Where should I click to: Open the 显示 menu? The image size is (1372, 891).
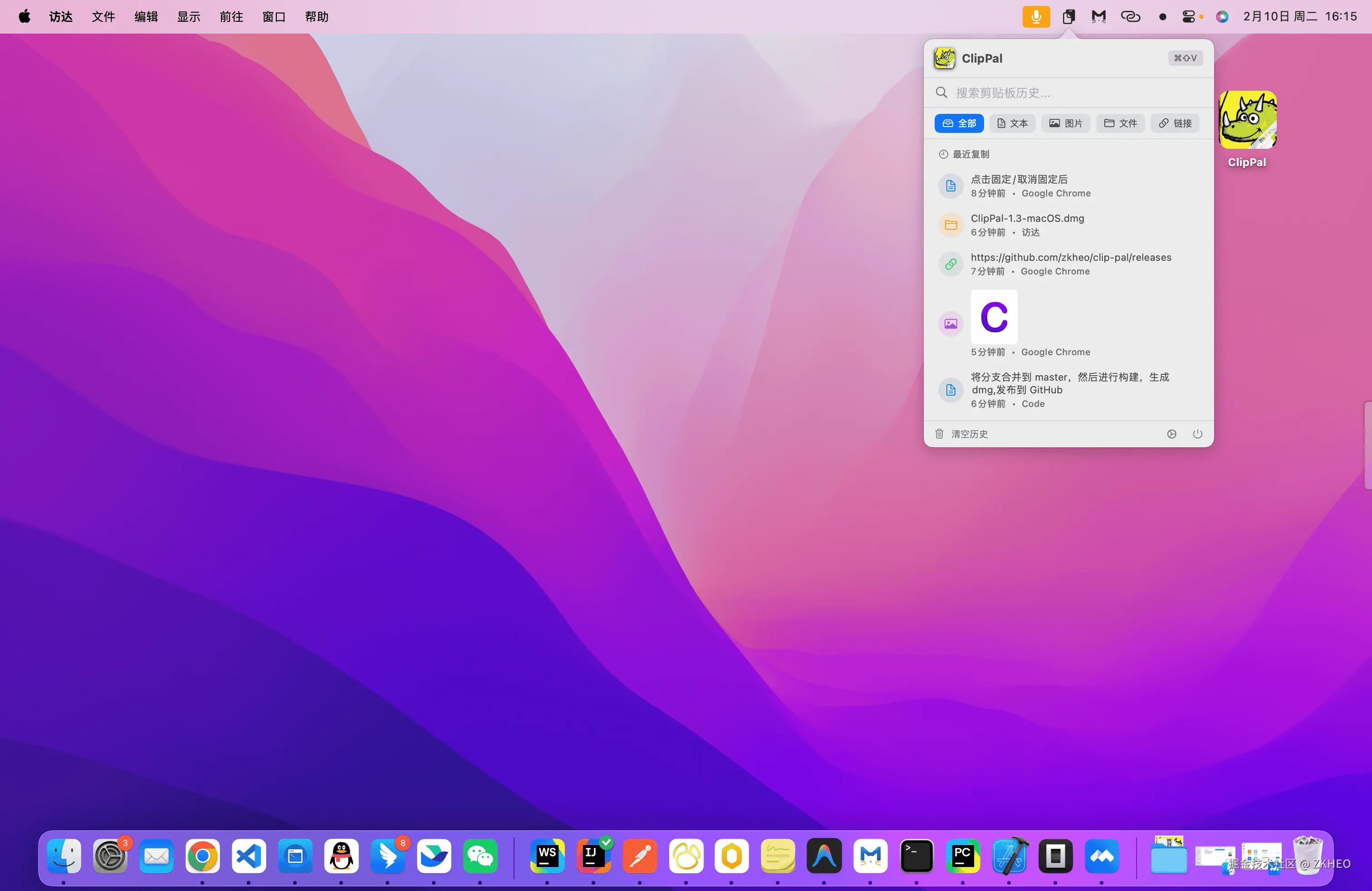tap(188, 17)
